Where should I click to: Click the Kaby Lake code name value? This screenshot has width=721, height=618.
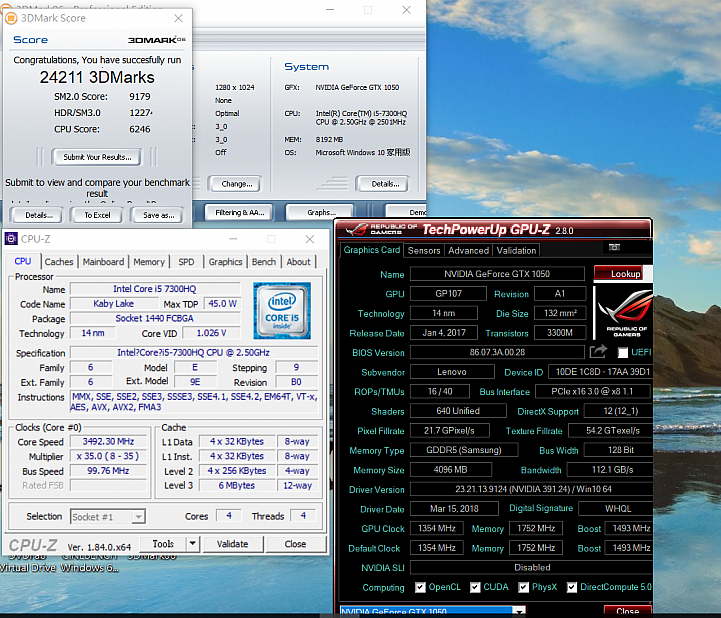point(114,304)
